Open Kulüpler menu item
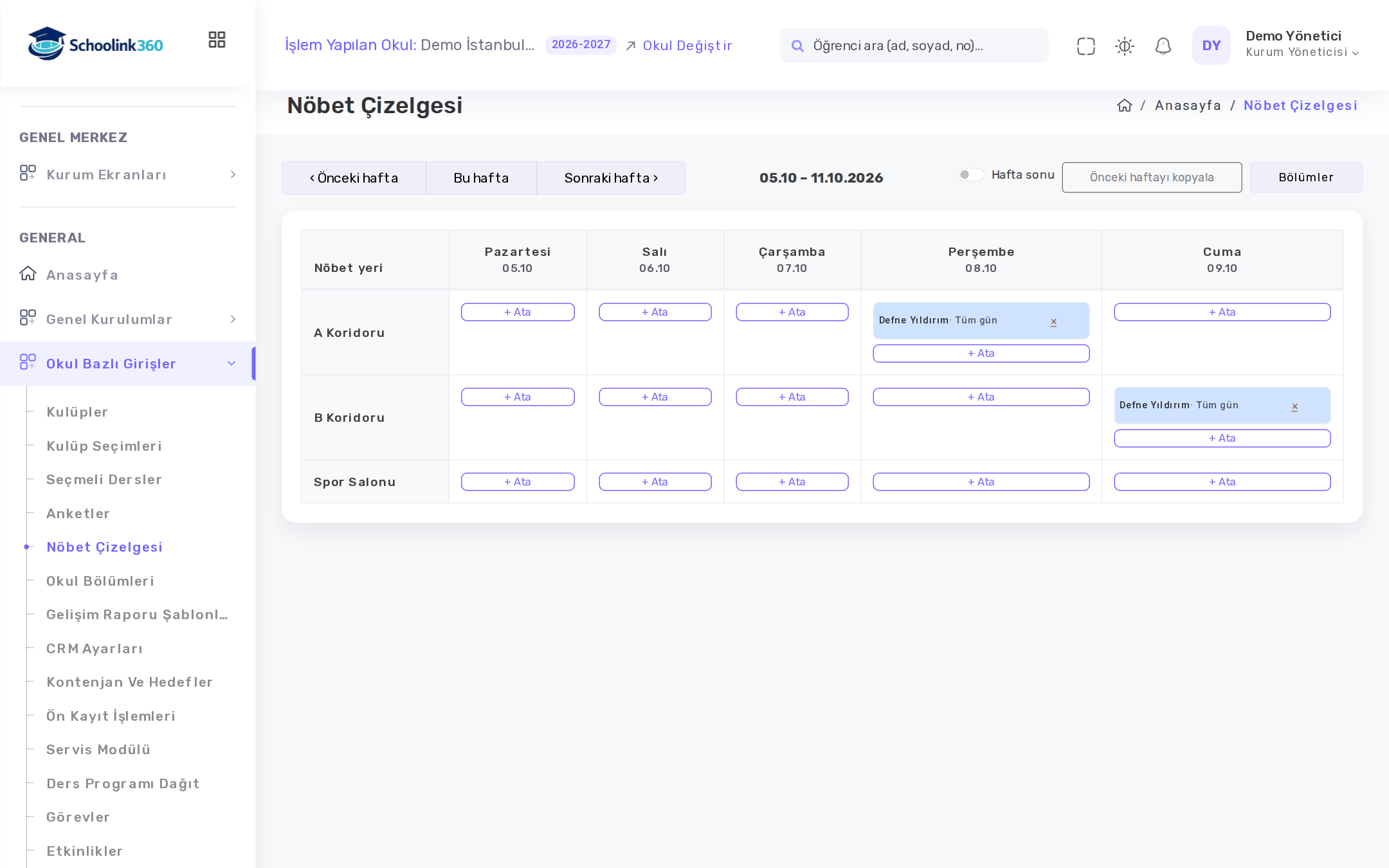This screenshot has width=1389, height=868. pos(77,412)
